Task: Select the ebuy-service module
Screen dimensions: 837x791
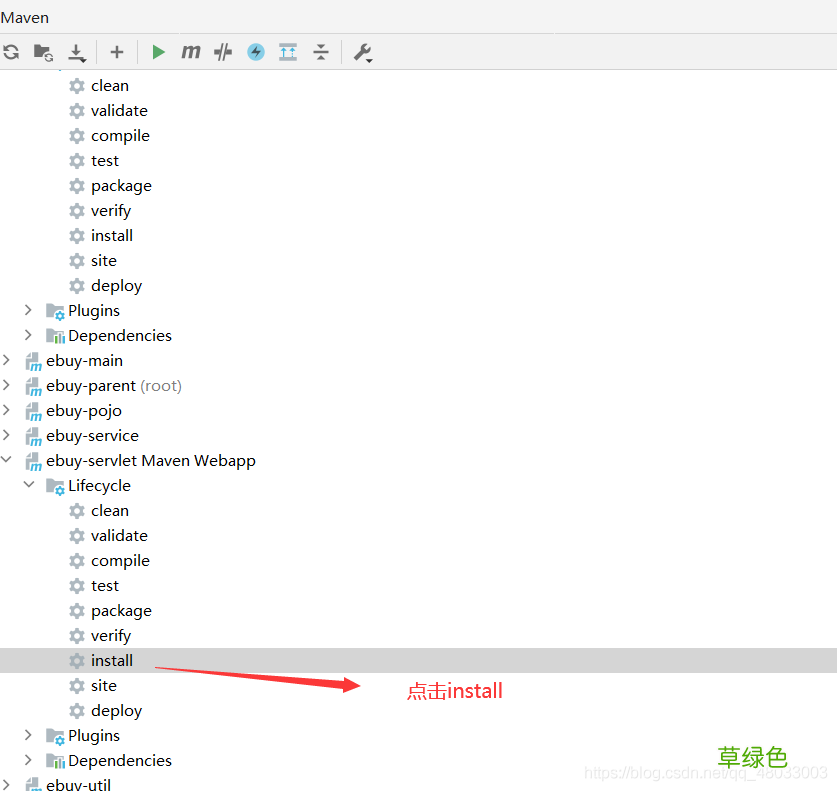Action: point(92,436)
